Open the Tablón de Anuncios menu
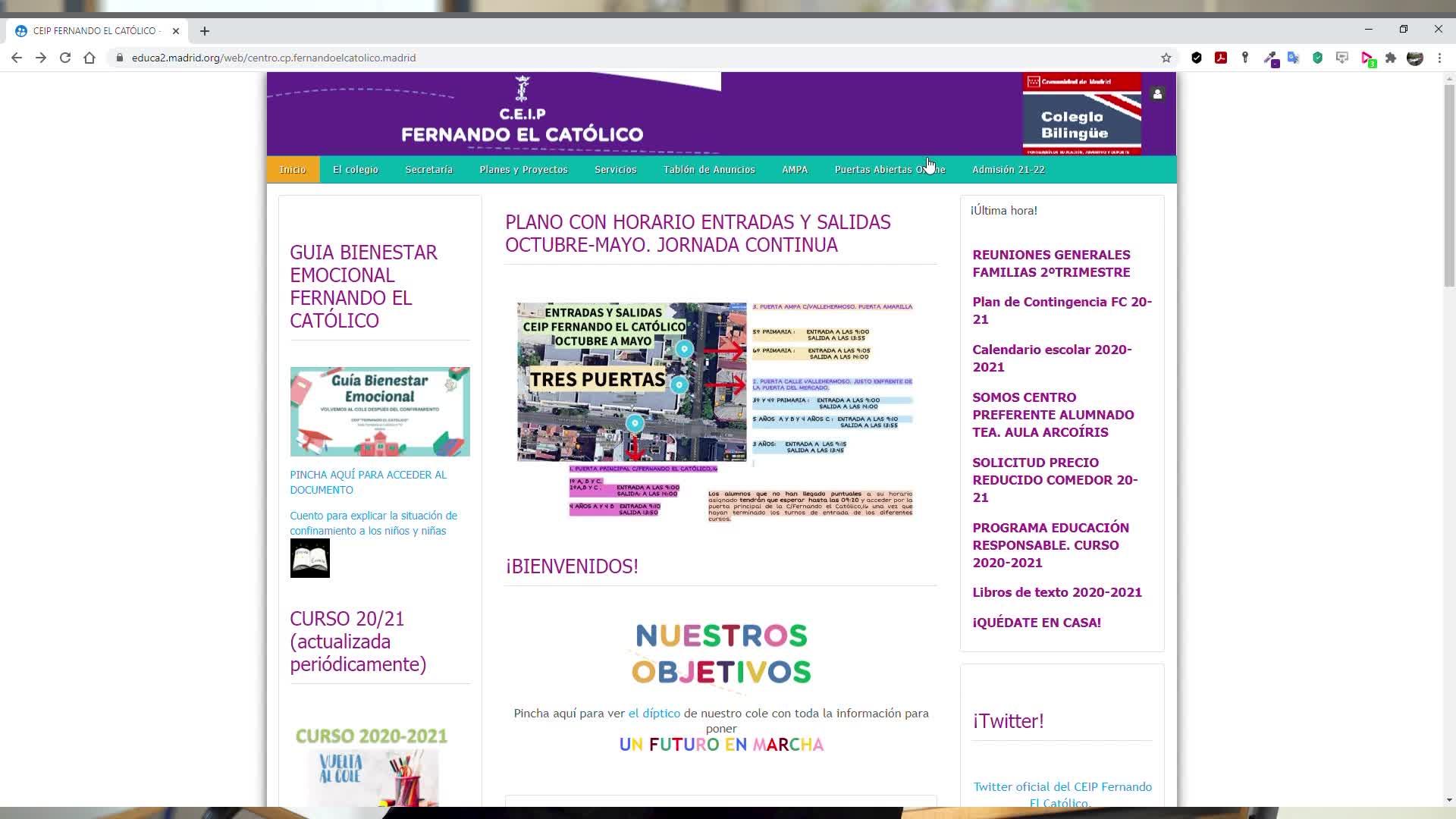Screen dimensions: 1456x819 pos(710,169)
